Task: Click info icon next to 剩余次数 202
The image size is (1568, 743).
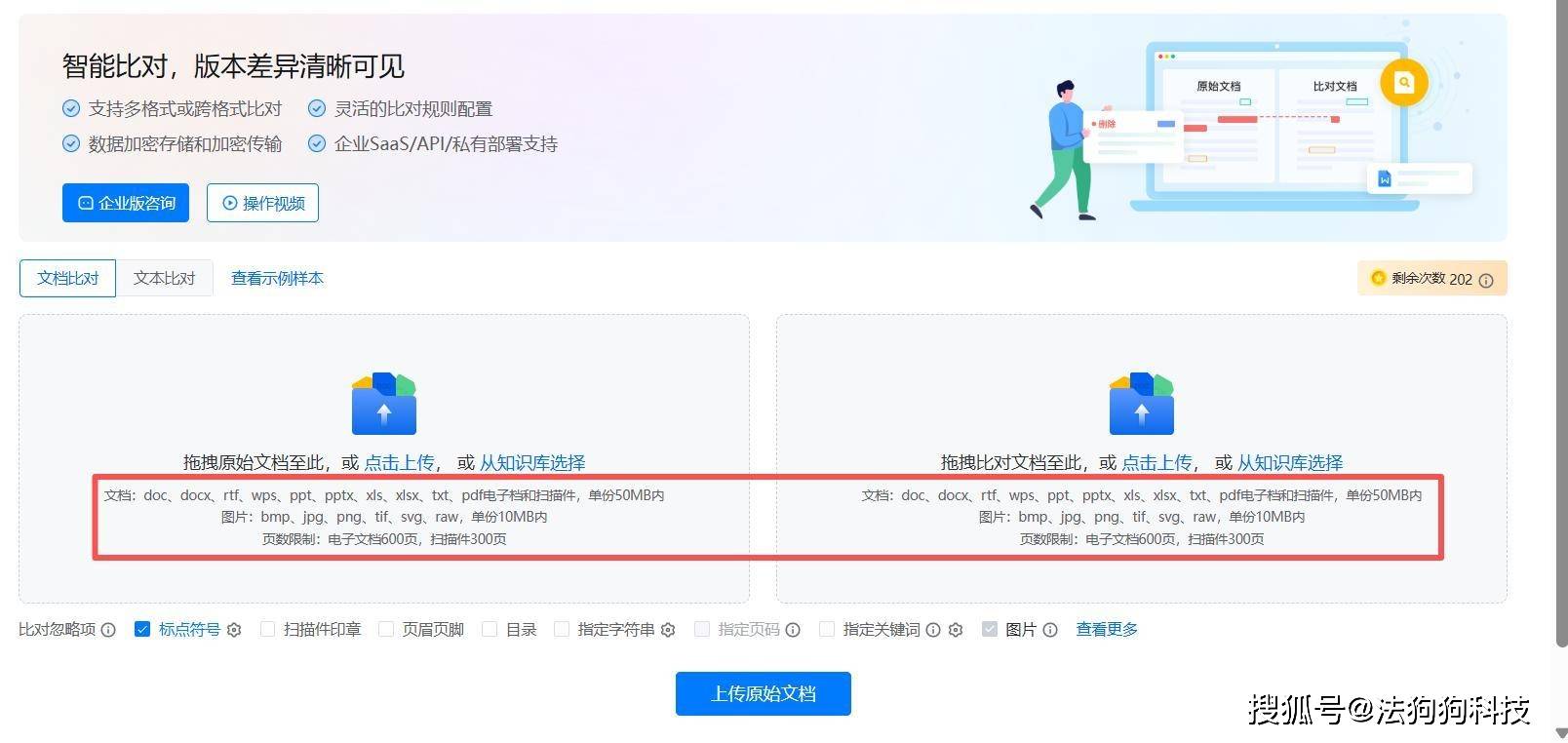Action: pos(1486,280)
